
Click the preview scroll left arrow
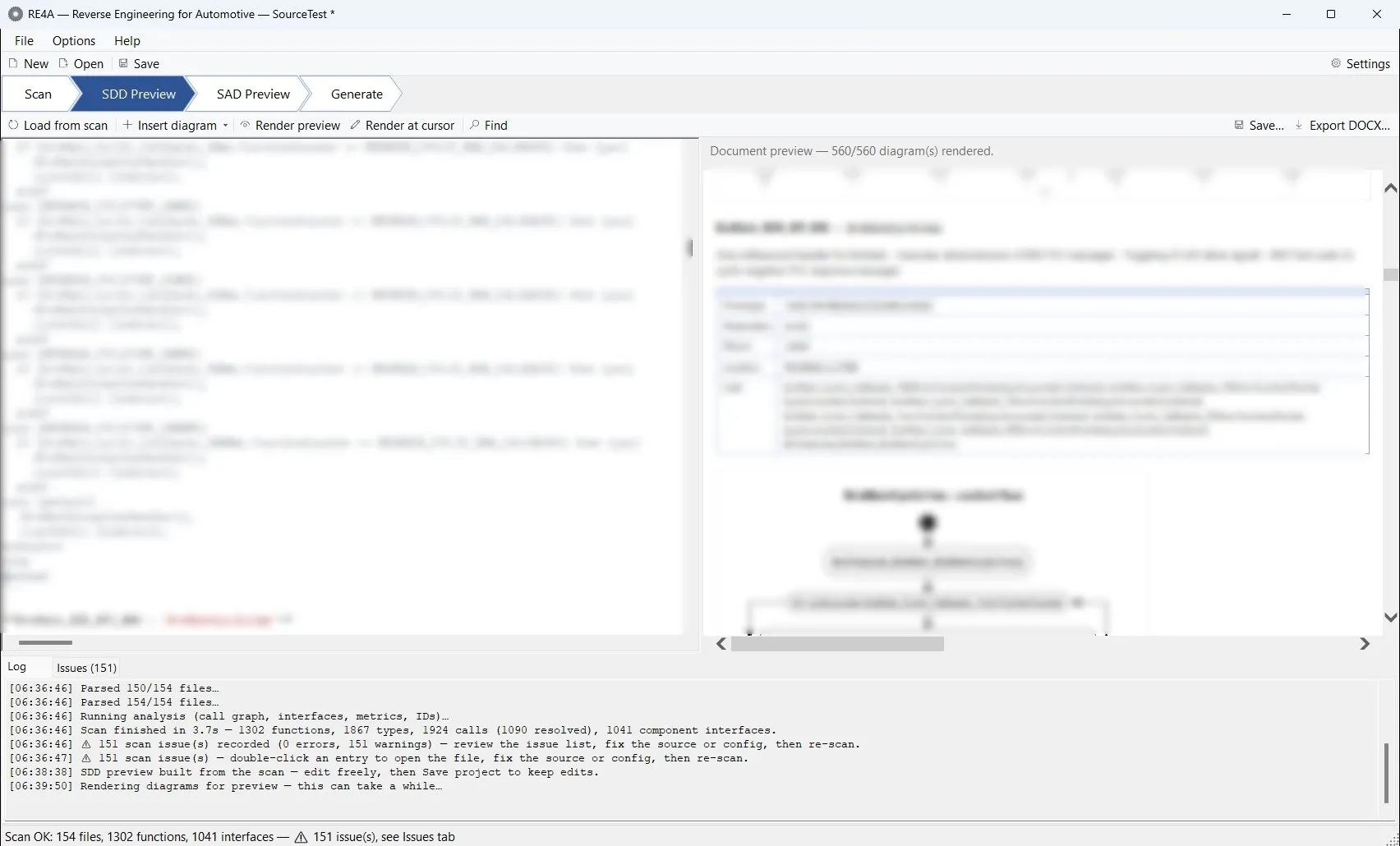pos(721,644)
